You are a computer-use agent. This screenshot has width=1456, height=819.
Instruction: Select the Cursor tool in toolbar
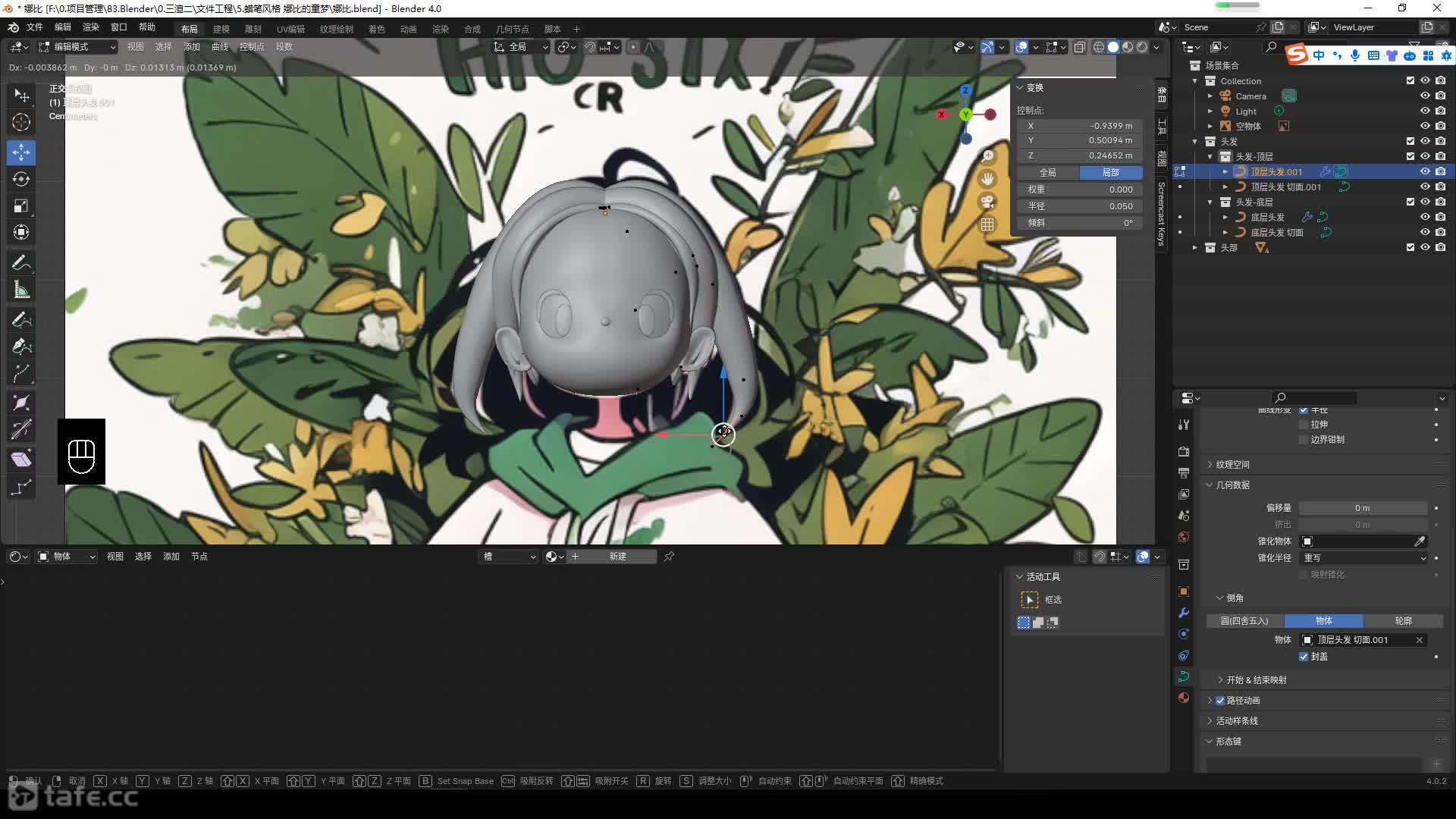tap(21, 122)
